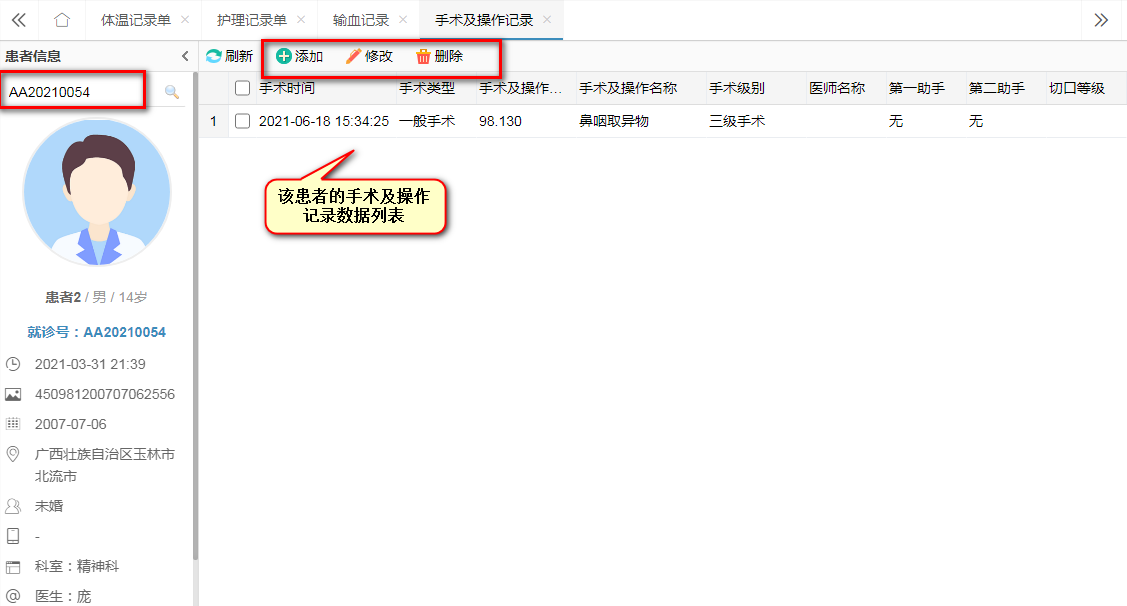The height and width of the screenshot is (606, 1127).
Task: Close the 输血记录 tab
Action: tap(403, 20)
